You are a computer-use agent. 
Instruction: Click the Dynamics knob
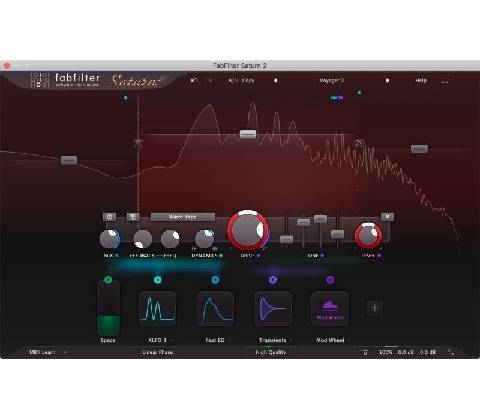click(x=204, y=239)
